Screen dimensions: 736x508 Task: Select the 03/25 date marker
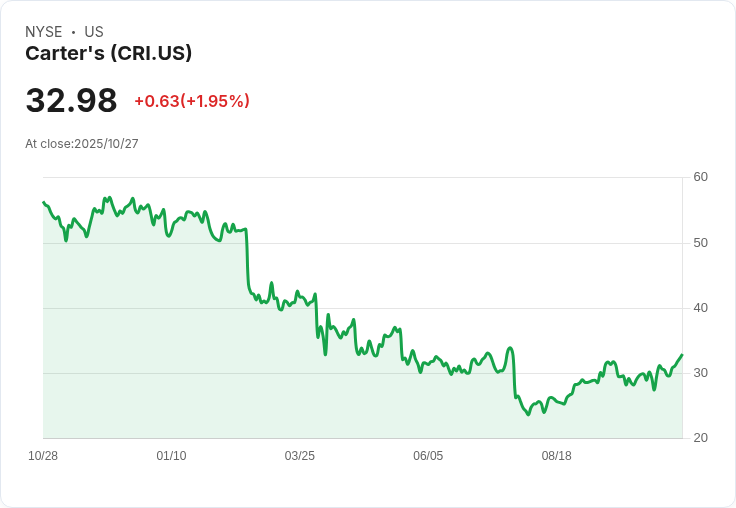(x=299, y=456)
